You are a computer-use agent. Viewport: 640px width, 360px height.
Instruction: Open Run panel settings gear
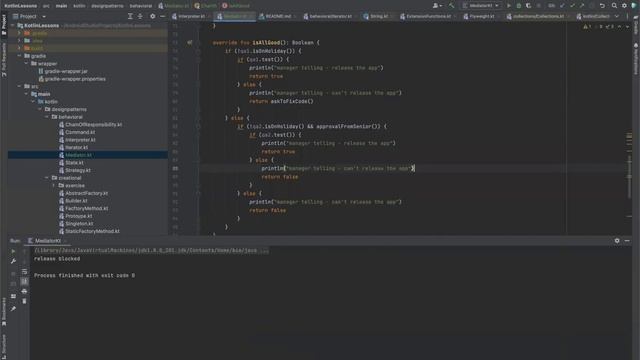pyautogui.click(x=617, y=241)
